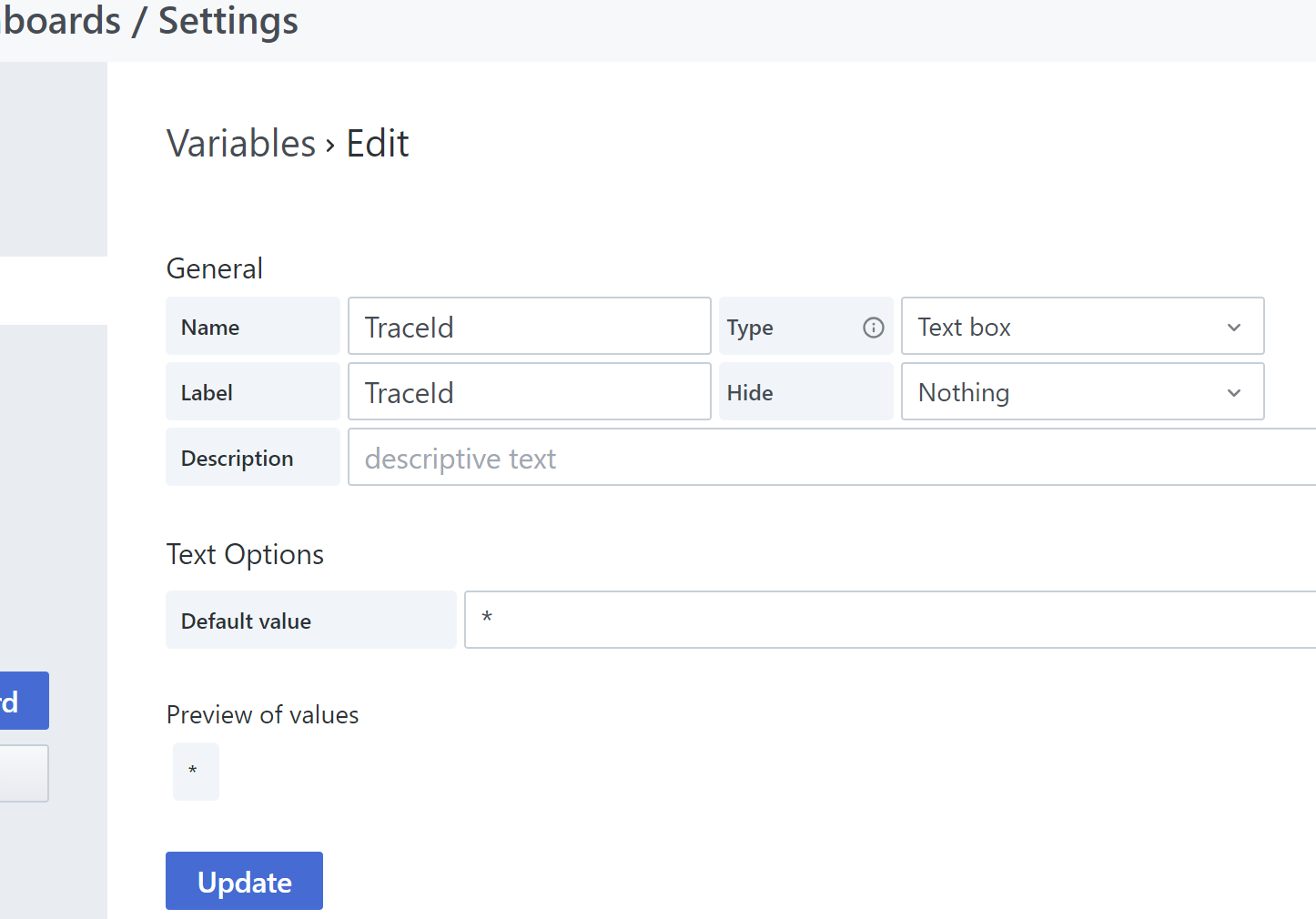
Task: Select the highlighted white sidebar tab
Action: pyautogui.click(x=53, y=291)
